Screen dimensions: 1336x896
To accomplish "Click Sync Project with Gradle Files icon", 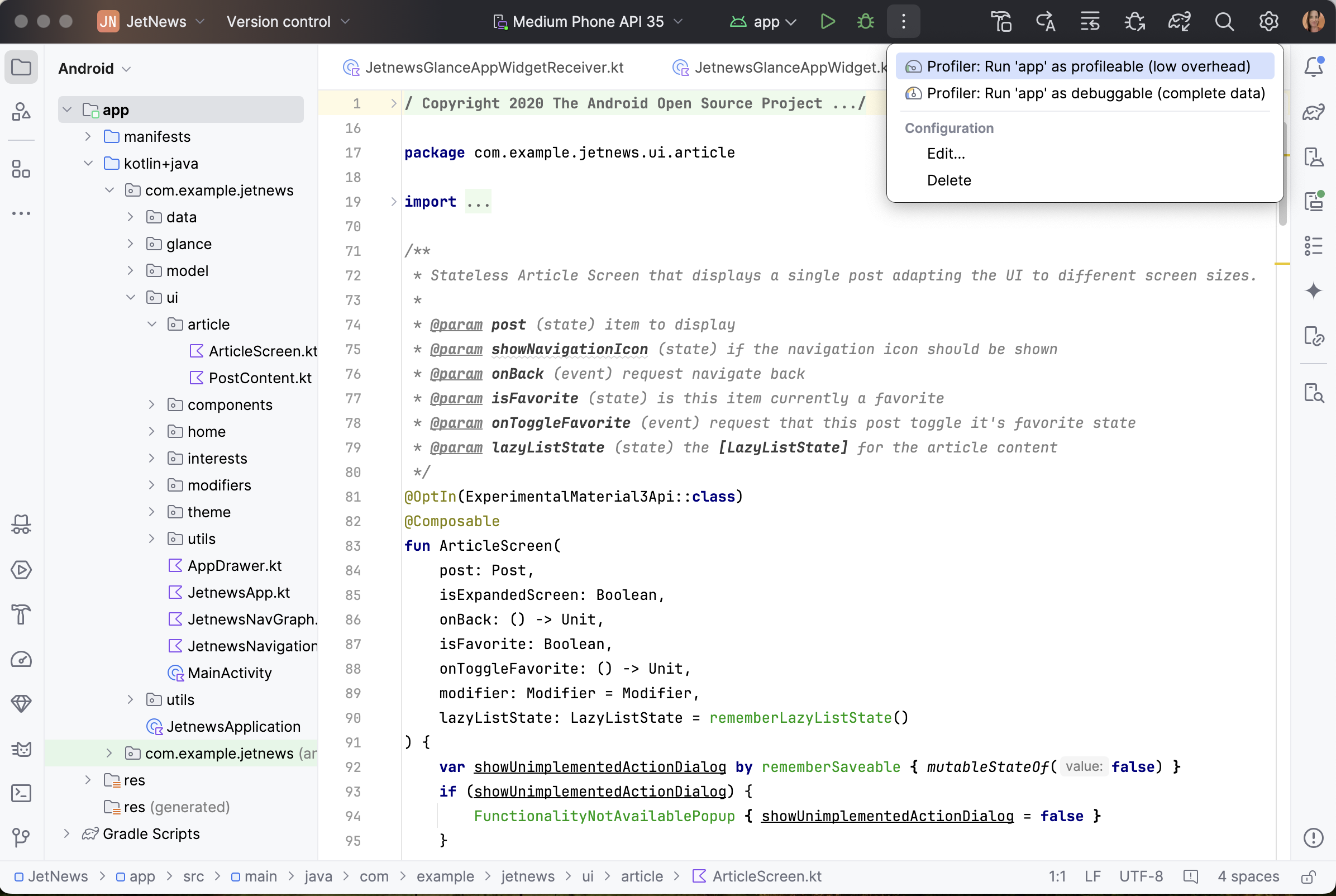I will coord(1179,22).
